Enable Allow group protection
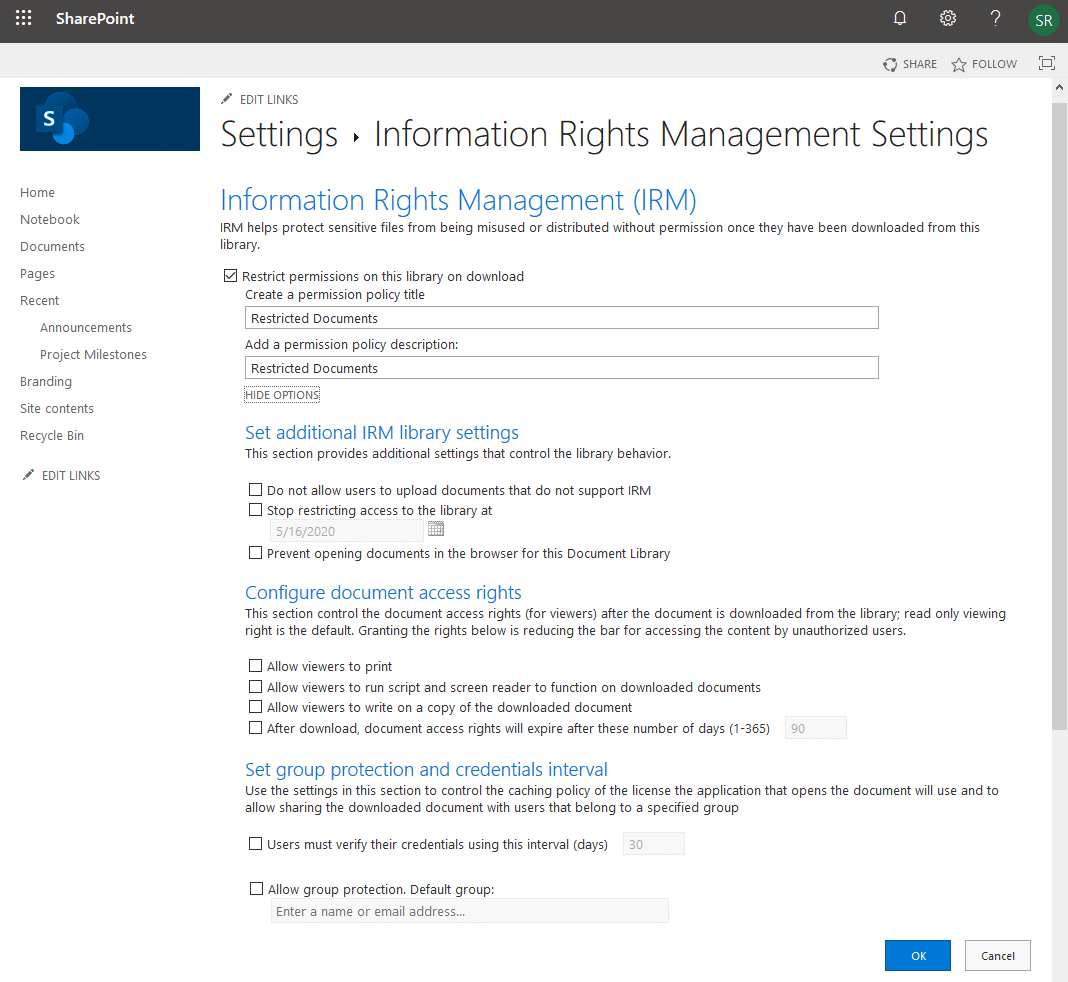Viewport: 1068px width, 982px height. coord(256,888)
